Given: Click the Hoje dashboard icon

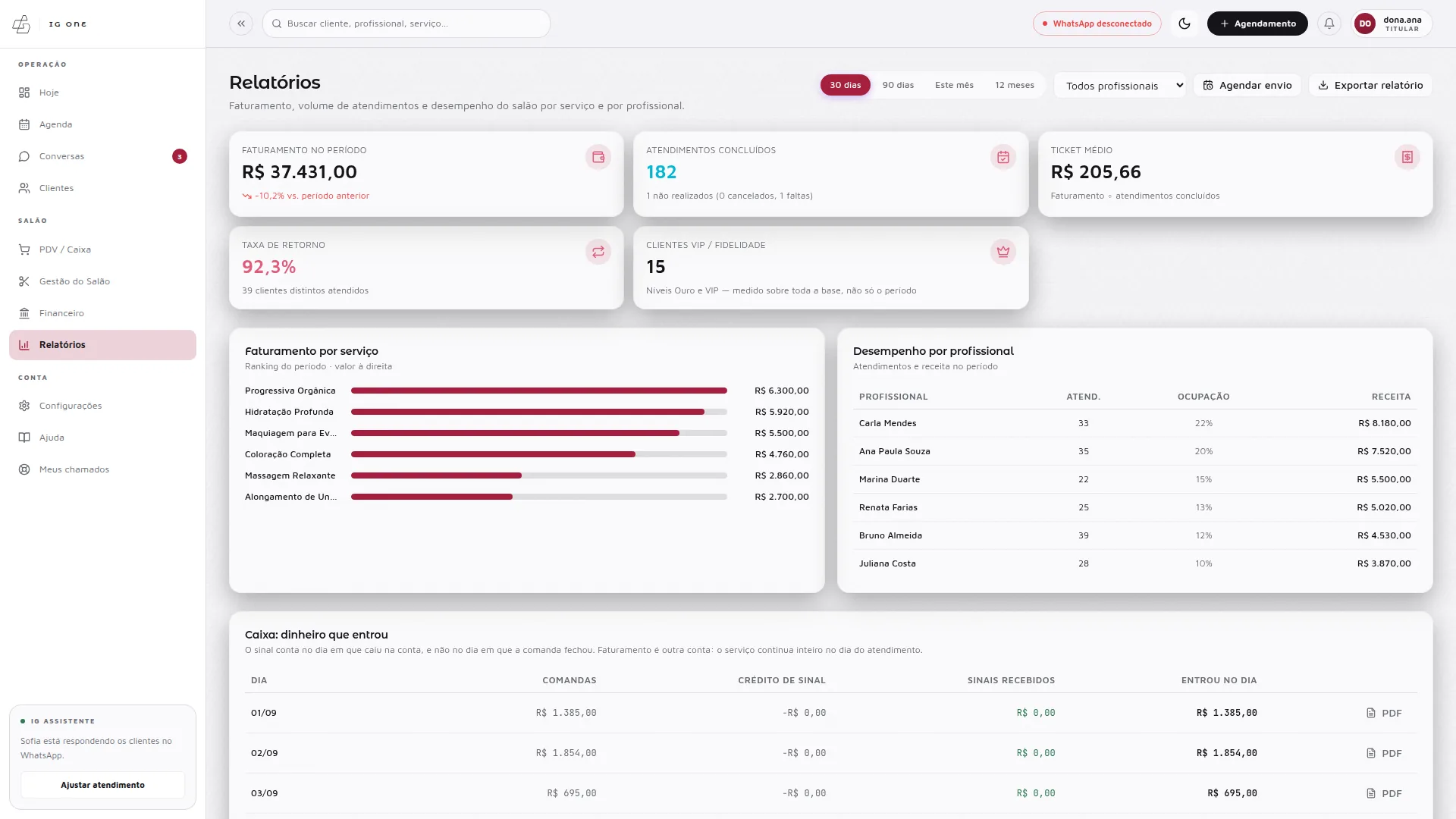Looking at the screenshot, I should (x=24, y=93).
